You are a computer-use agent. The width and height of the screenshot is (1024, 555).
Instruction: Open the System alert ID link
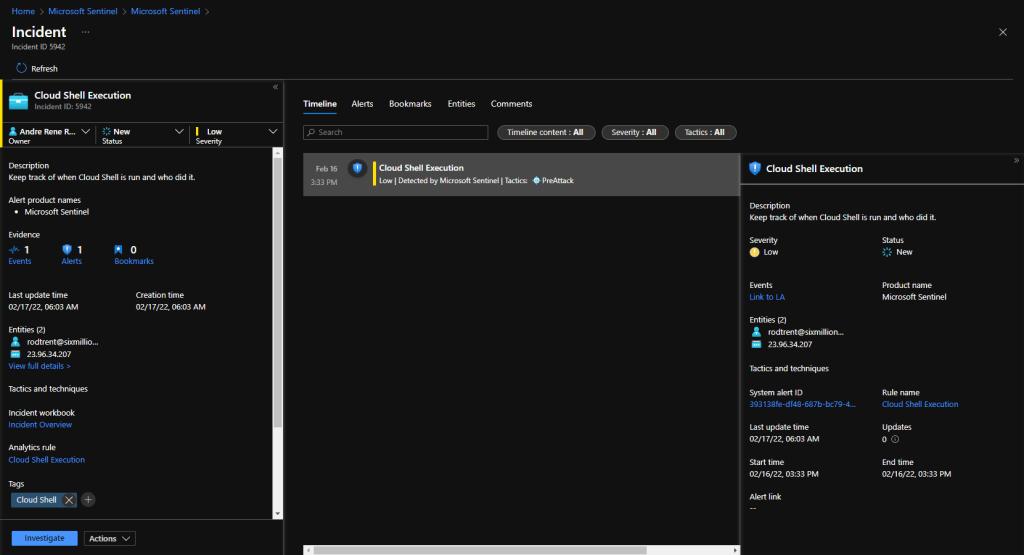pos(802,404)
